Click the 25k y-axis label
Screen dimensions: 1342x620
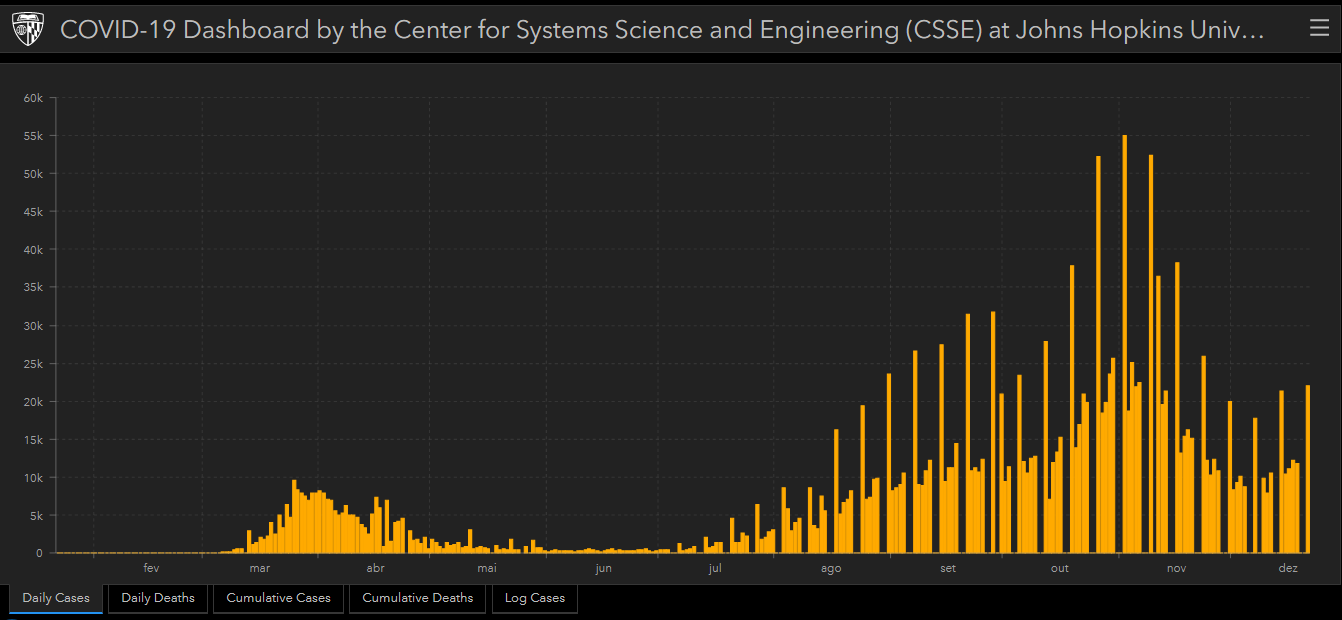point(33,364)
